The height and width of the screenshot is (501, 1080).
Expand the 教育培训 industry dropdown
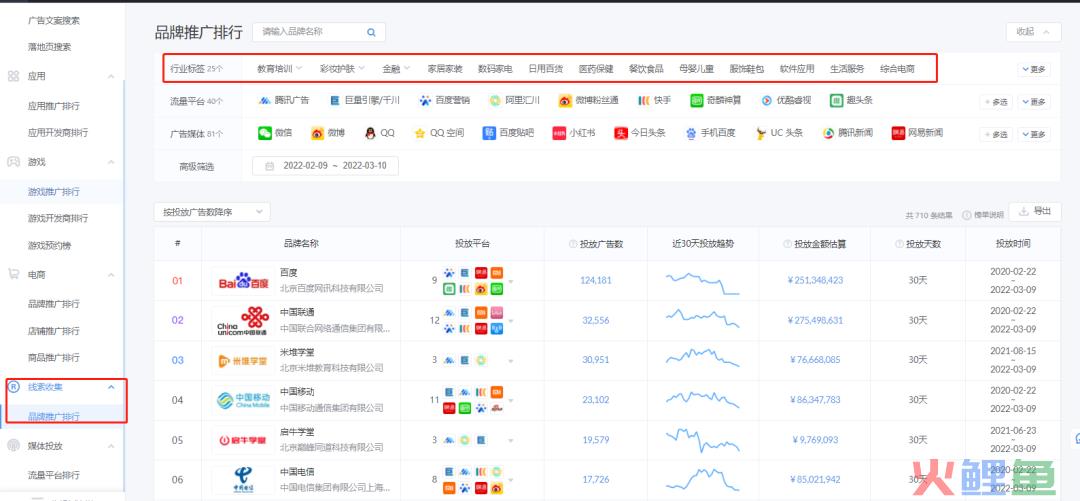pyautogui.click(x=280, y=69)
